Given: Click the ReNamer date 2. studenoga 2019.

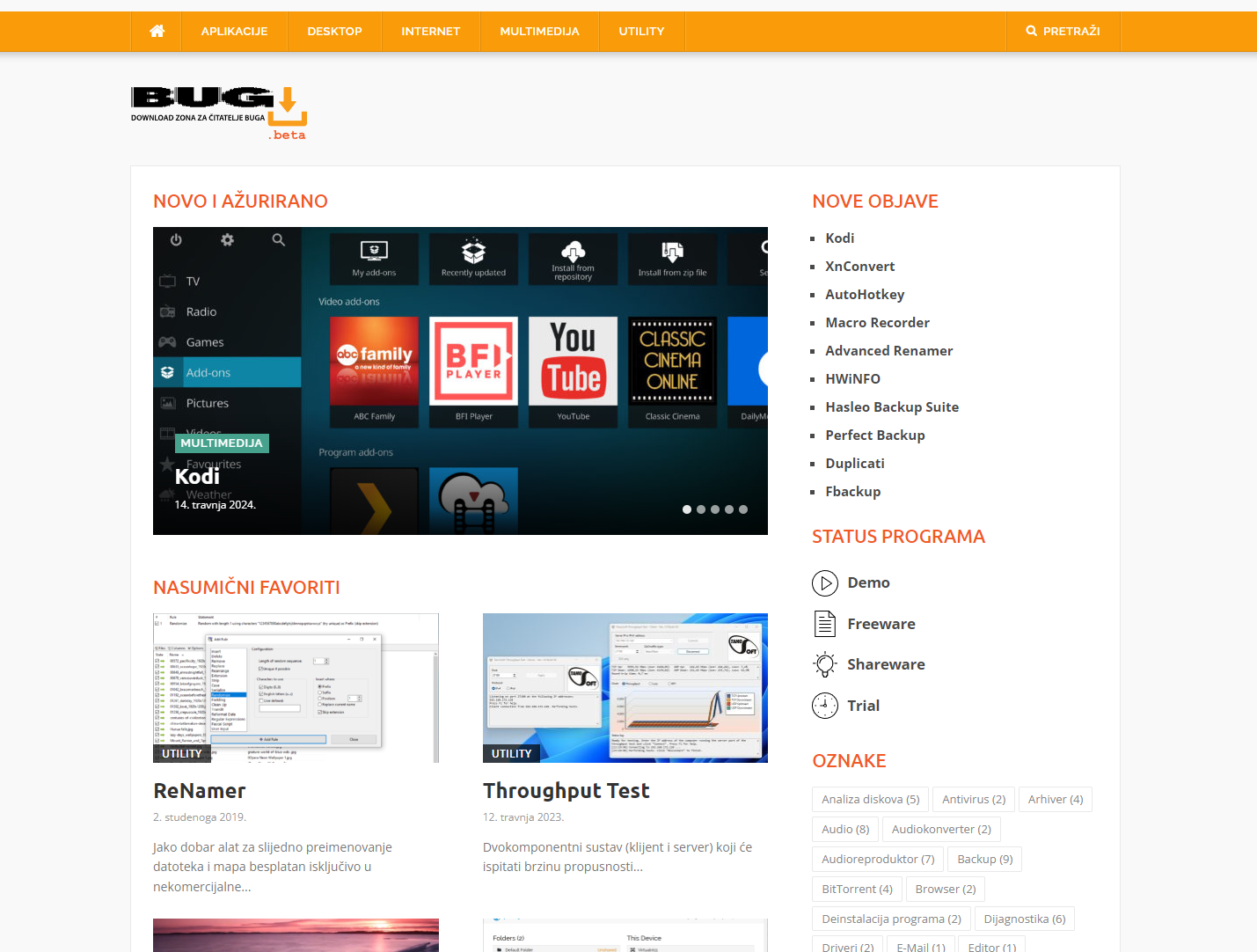Looking at the screenshot, I should [200, 817].
